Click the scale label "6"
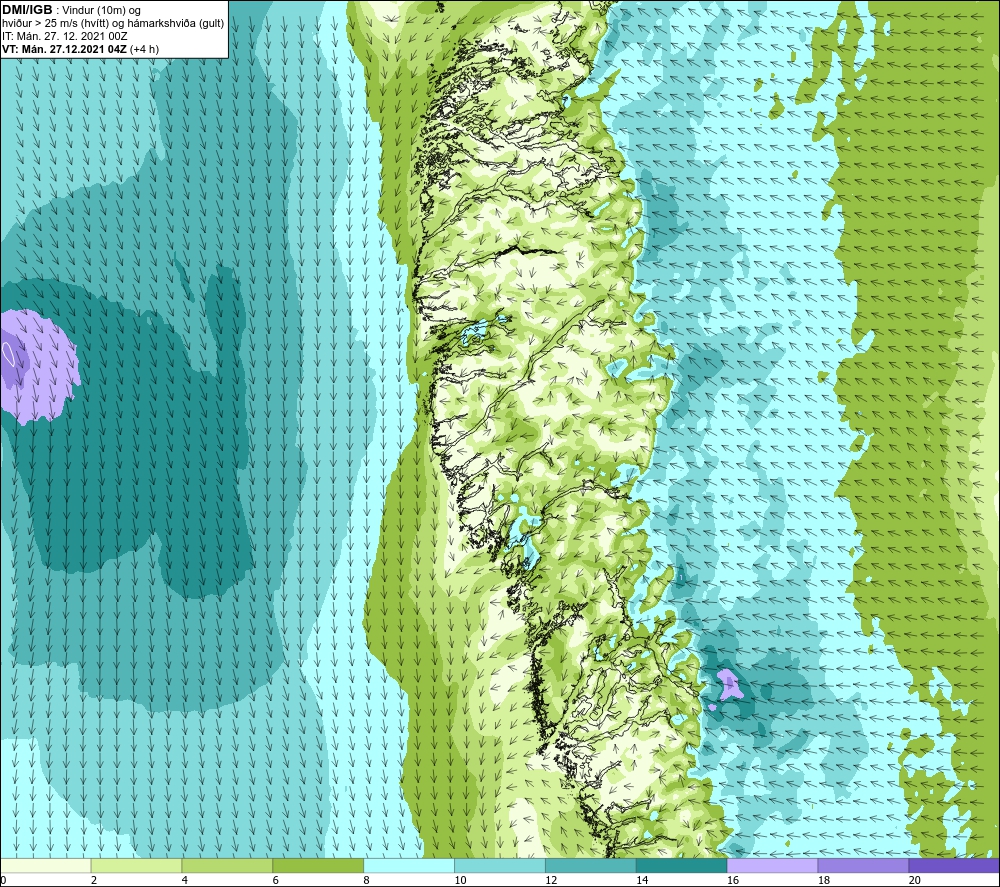The width and height of the screenshot is (1000, 887). pos(276,881)
